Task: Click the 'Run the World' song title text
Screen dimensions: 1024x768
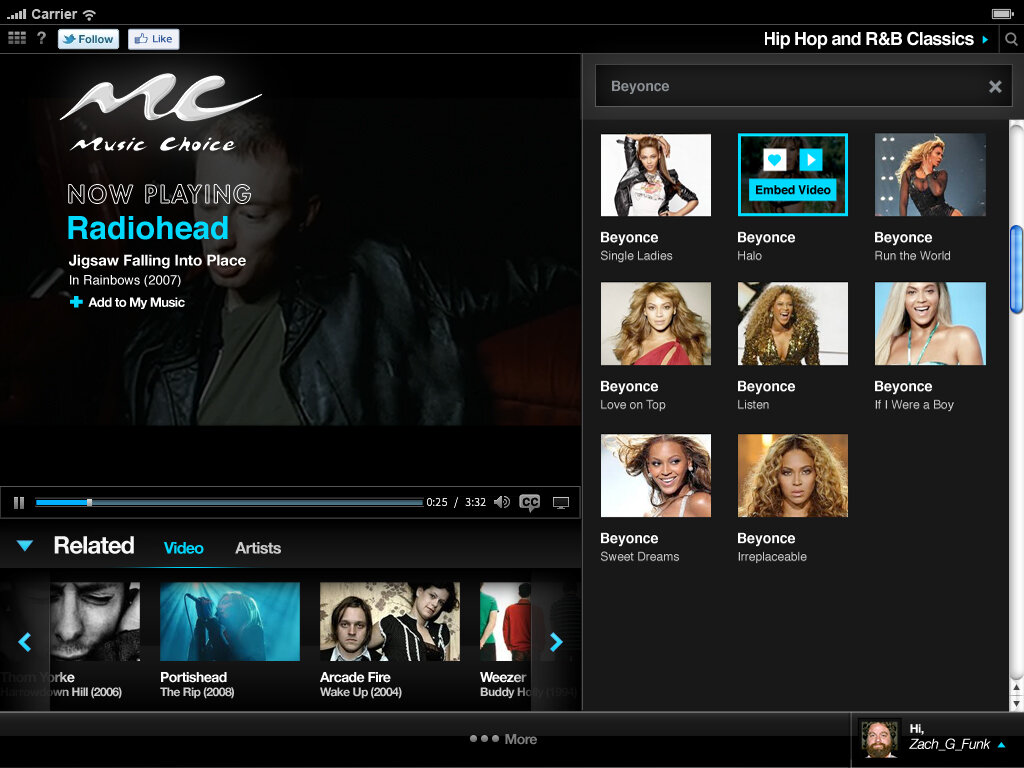Action: pos(912,256)
